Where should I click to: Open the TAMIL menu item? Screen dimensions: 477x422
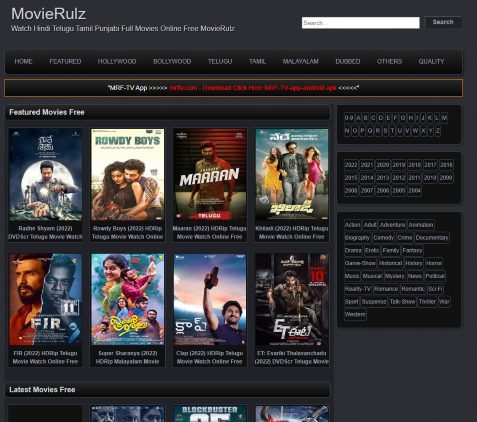pyautogui.click(x=257, y=61)
